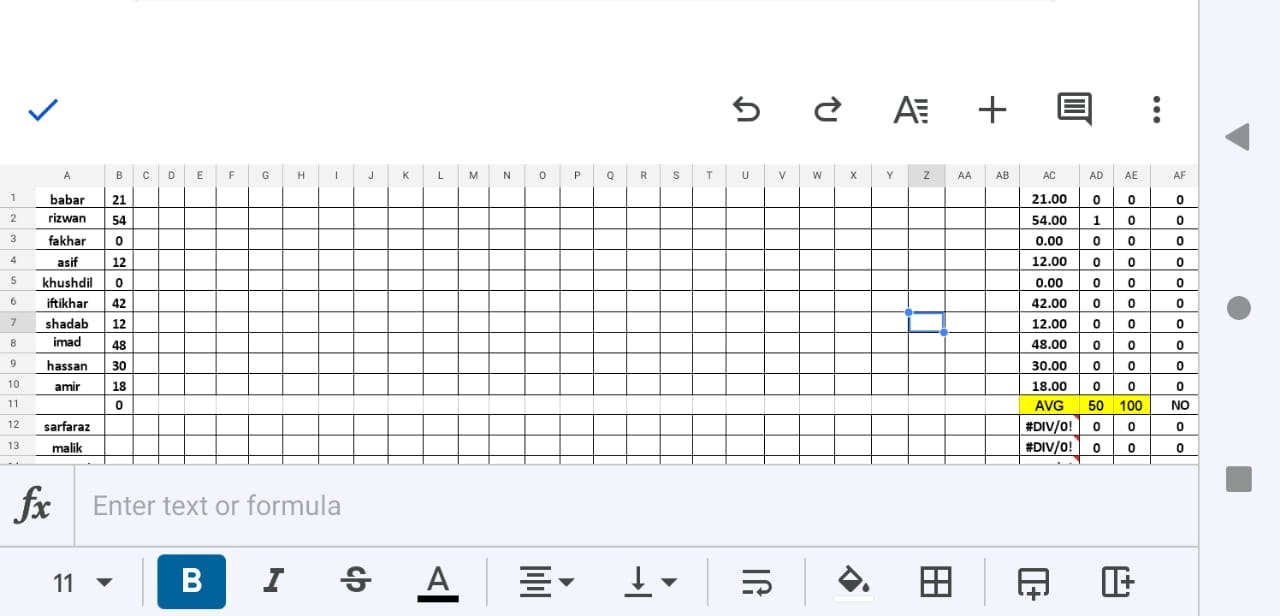Open cell borders options
Image resolution: width=1280 pixels, height=616 pixels.
(936, 582)
